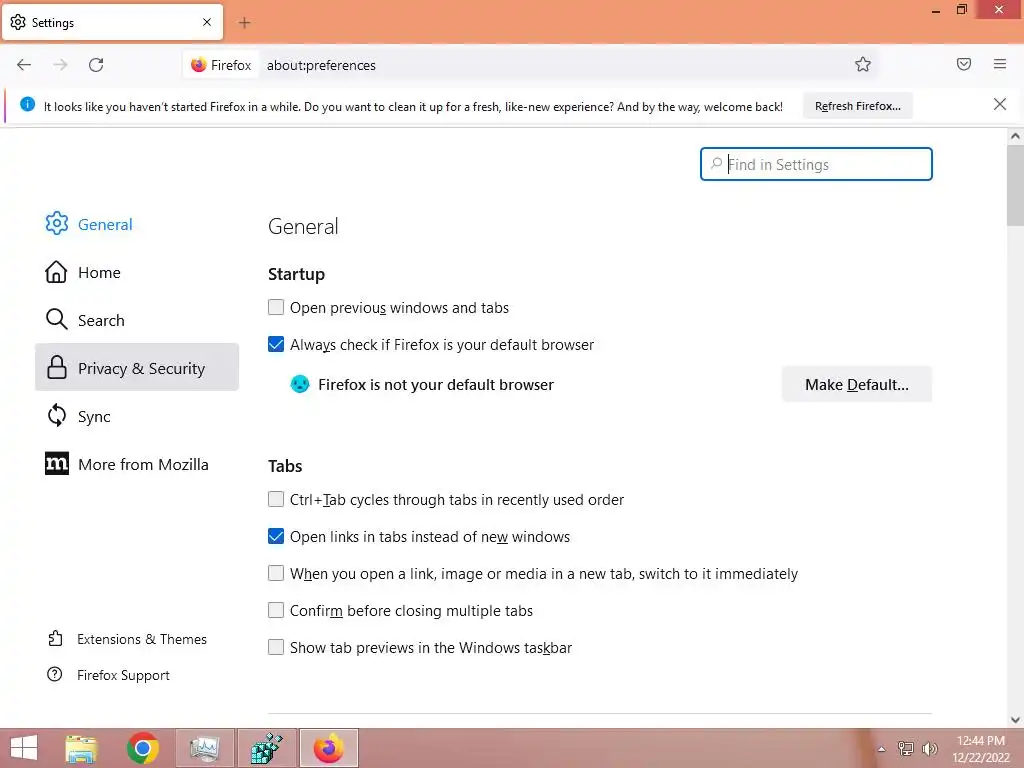
Task: Enable Open previous windows and tabs
Action: click(x=276, y=307)
